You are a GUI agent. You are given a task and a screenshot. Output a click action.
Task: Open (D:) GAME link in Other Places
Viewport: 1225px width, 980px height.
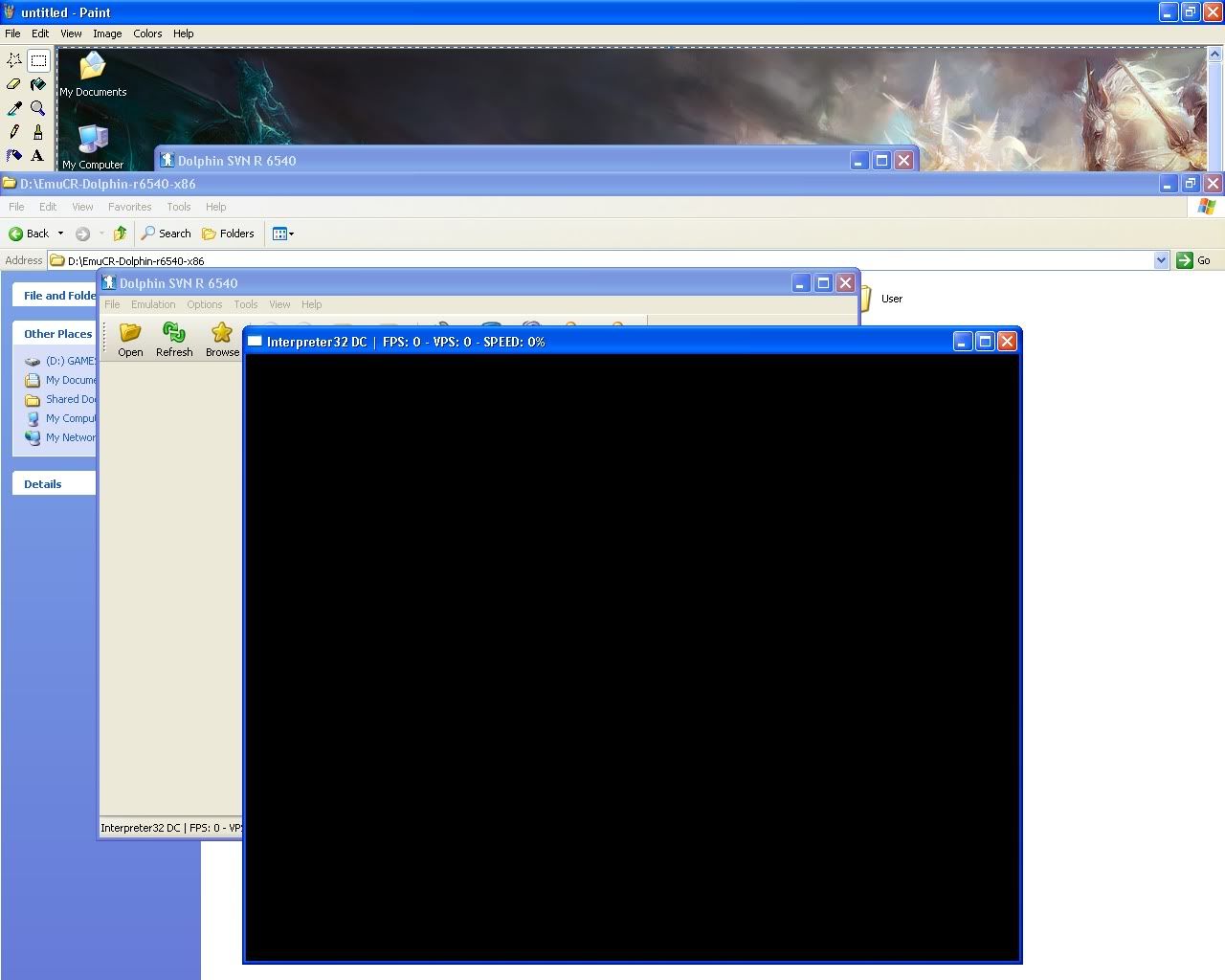pos(60,361)
